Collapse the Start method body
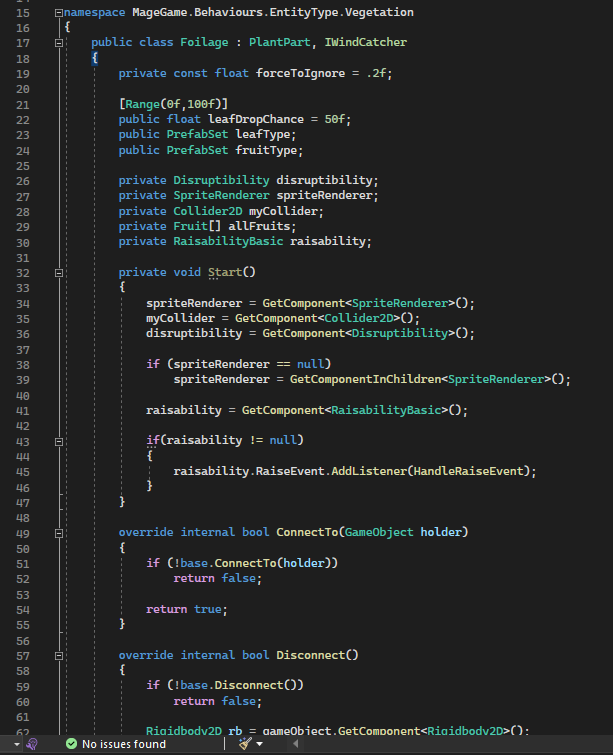 coord(59,272)
